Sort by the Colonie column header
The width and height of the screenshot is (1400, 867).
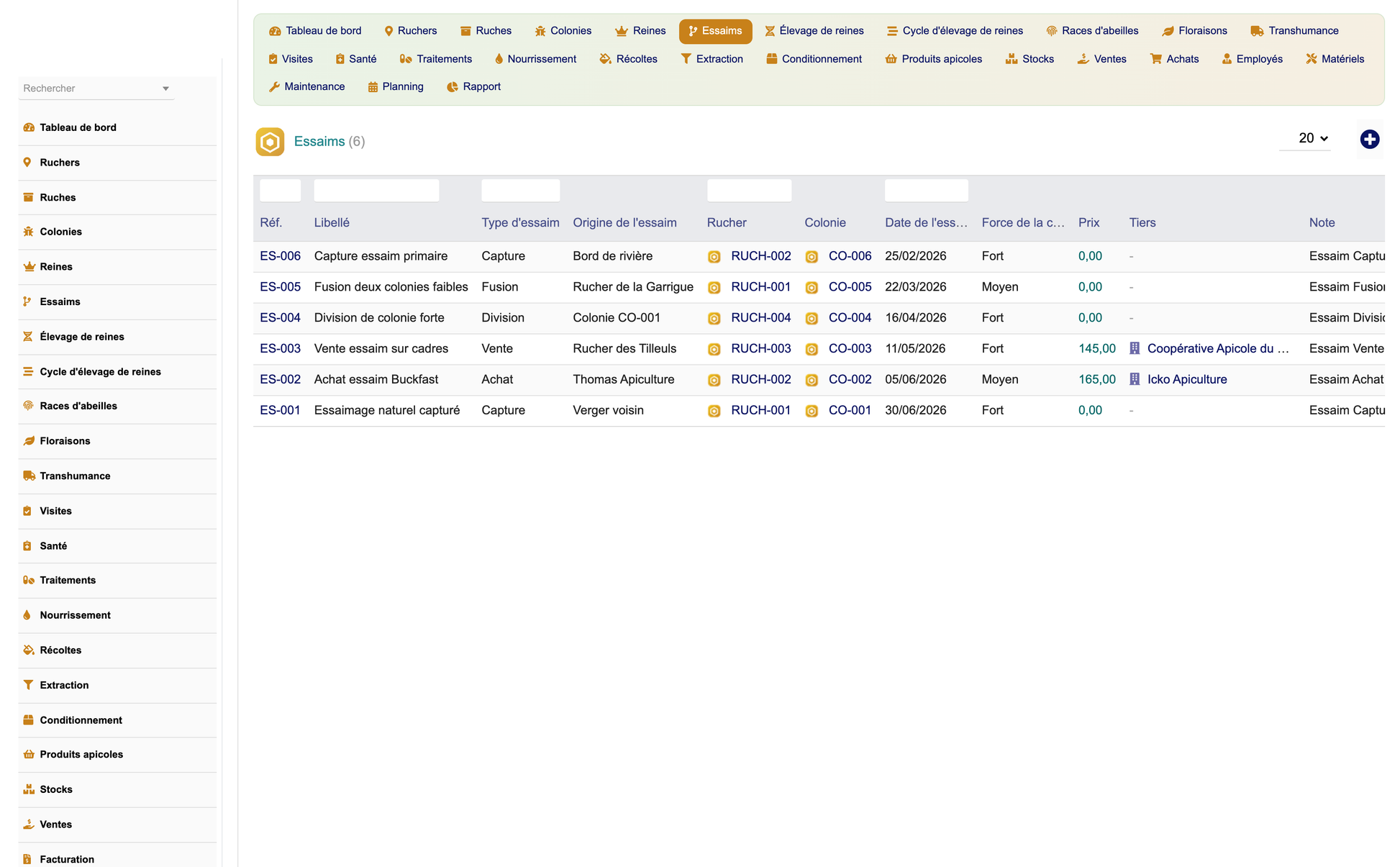point(825,223)
